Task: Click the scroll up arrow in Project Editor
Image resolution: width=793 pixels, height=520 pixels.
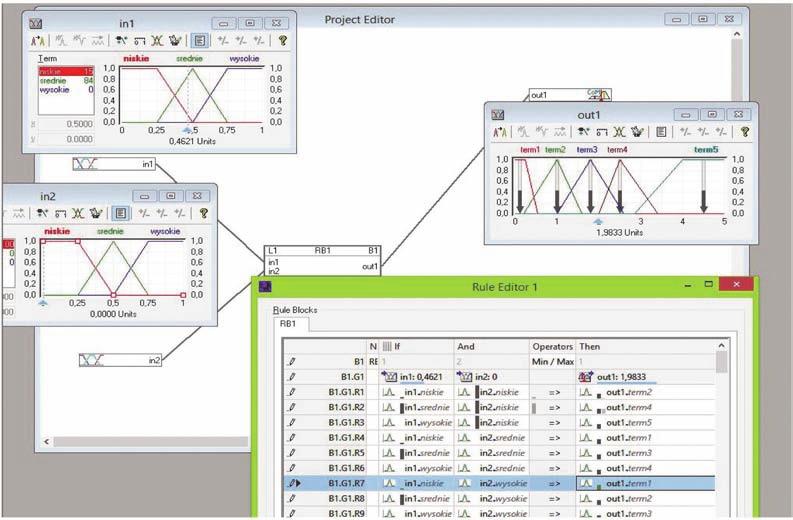Action: pyautogui.click(x=737, y=34)
